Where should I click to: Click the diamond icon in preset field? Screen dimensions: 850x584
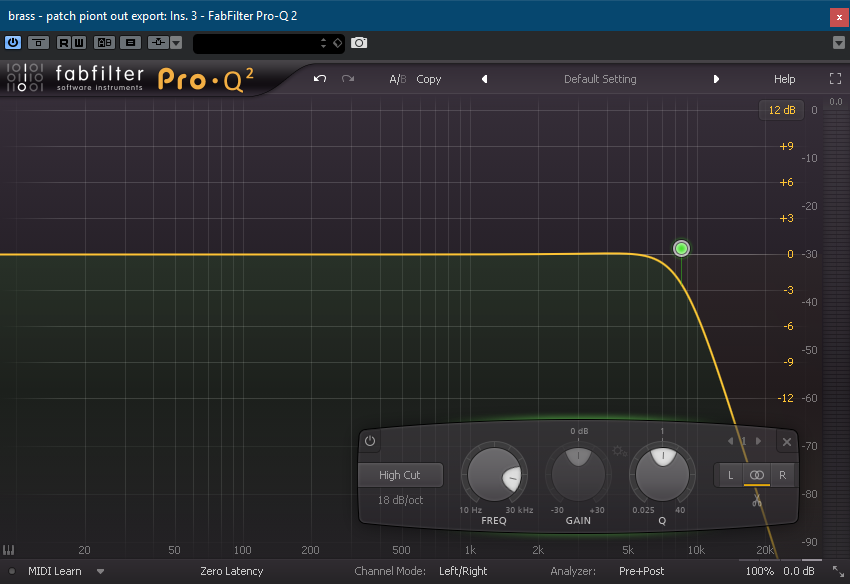pyautogui.click(x=337, y=43)
